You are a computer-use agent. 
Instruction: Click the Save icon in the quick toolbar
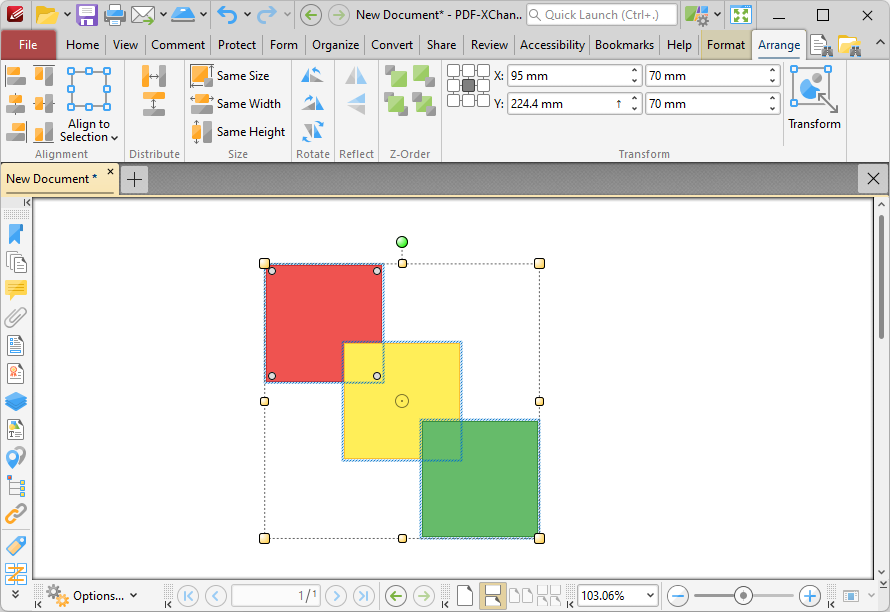pos(87,15)
